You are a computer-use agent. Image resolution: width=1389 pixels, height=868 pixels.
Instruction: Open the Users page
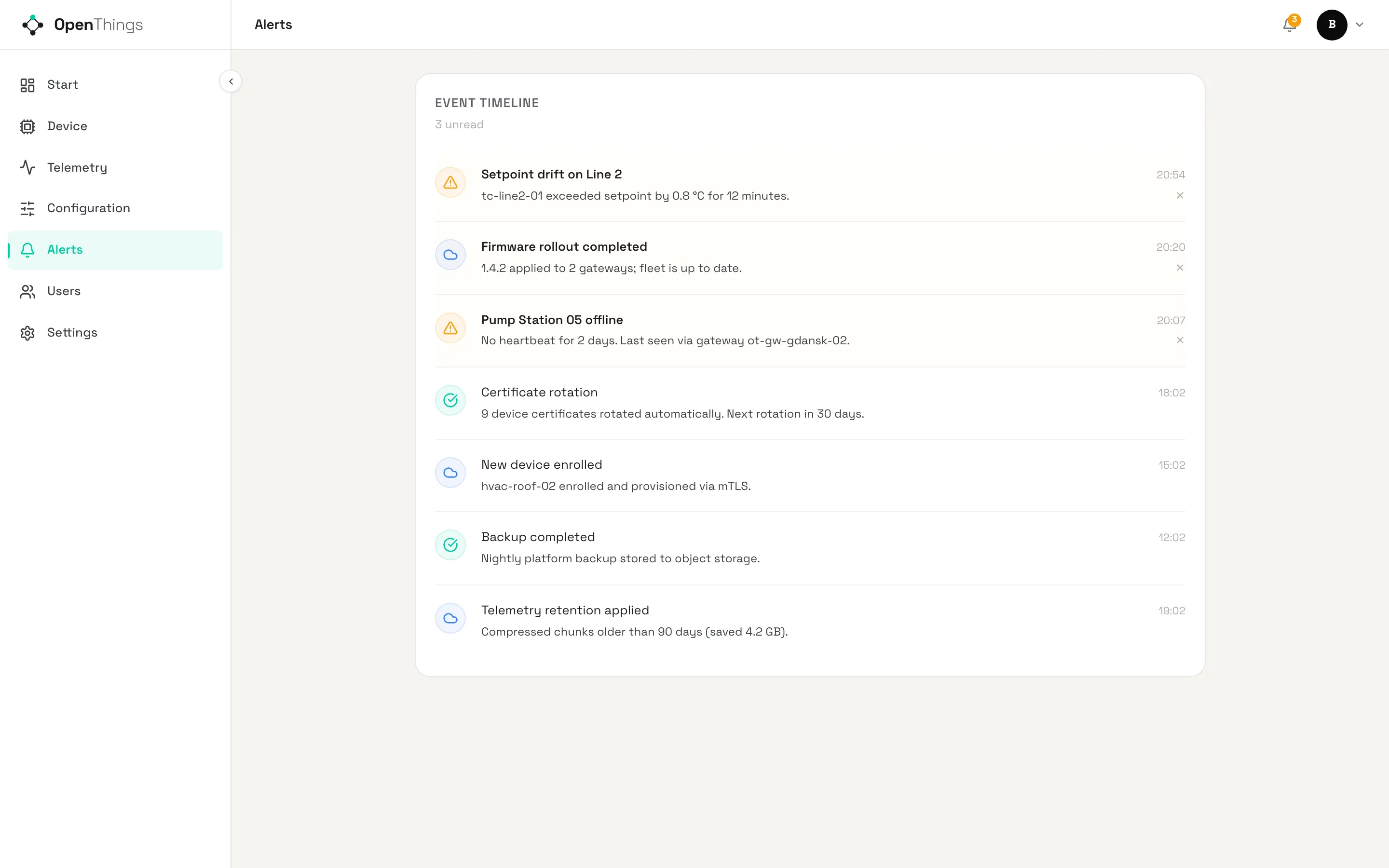pos(115,291)
